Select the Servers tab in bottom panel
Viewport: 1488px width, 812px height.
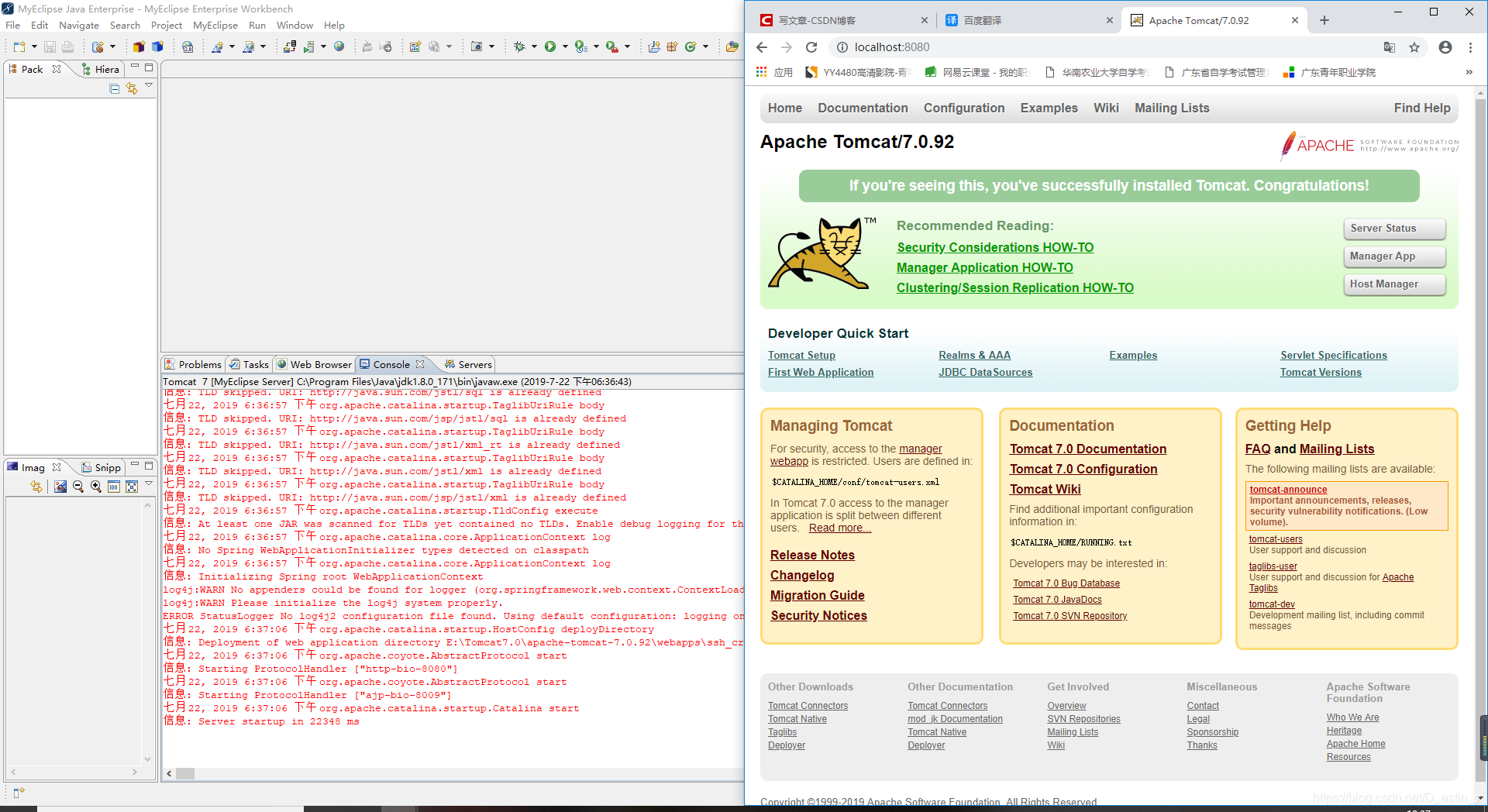tap(468, 364)
